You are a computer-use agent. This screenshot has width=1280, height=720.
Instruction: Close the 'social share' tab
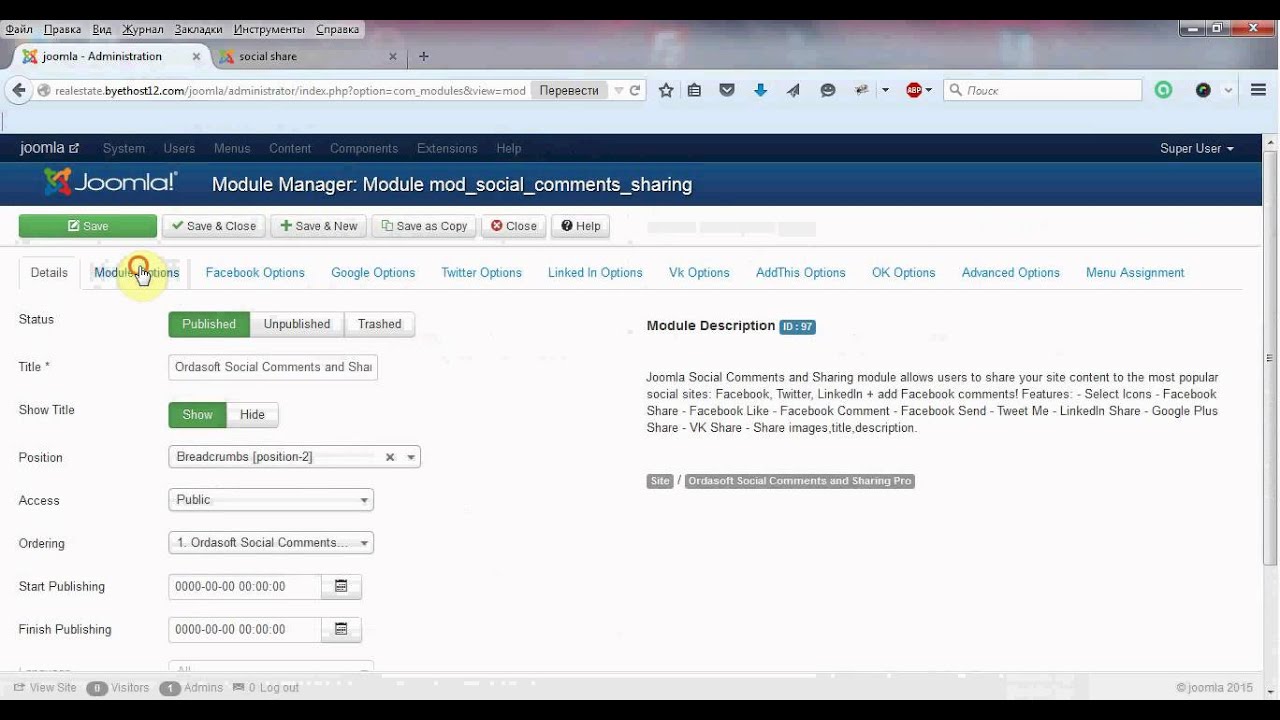pos(393,57)
